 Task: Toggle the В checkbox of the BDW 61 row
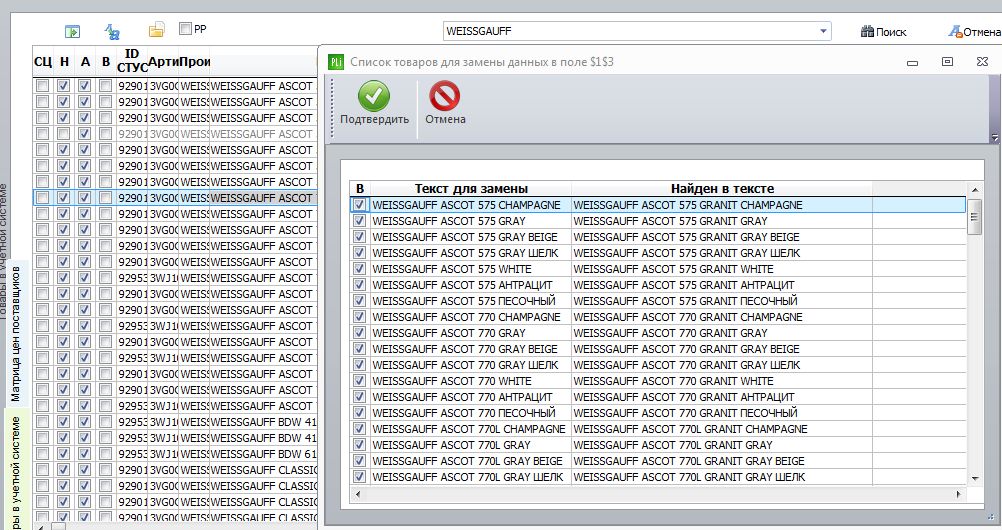[105, 453]
